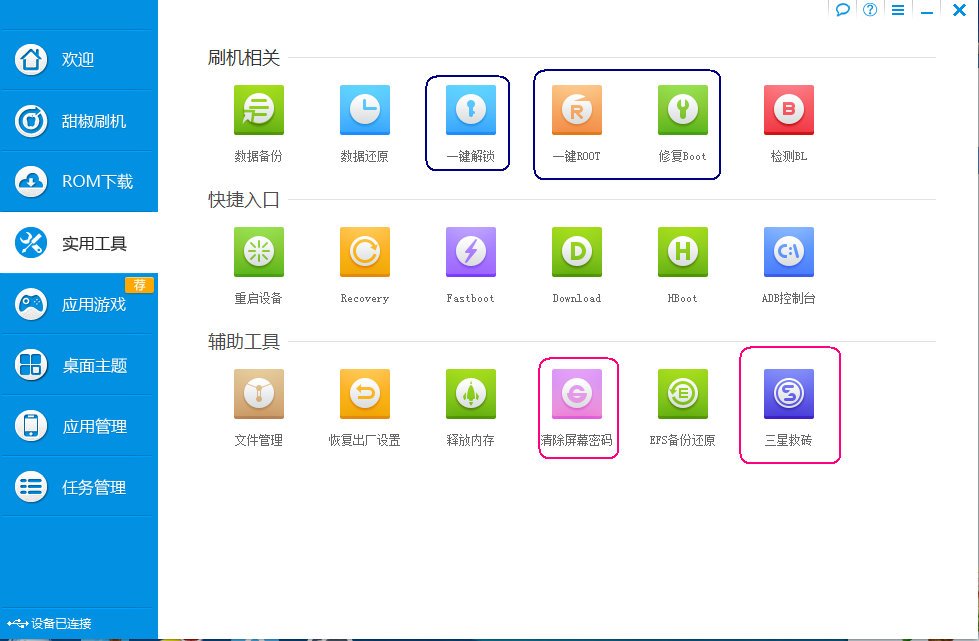This screenshot has width=979, height=641.
Task: Click the 恢复出厂设置 factory reset icon
Action: [365, 394]
